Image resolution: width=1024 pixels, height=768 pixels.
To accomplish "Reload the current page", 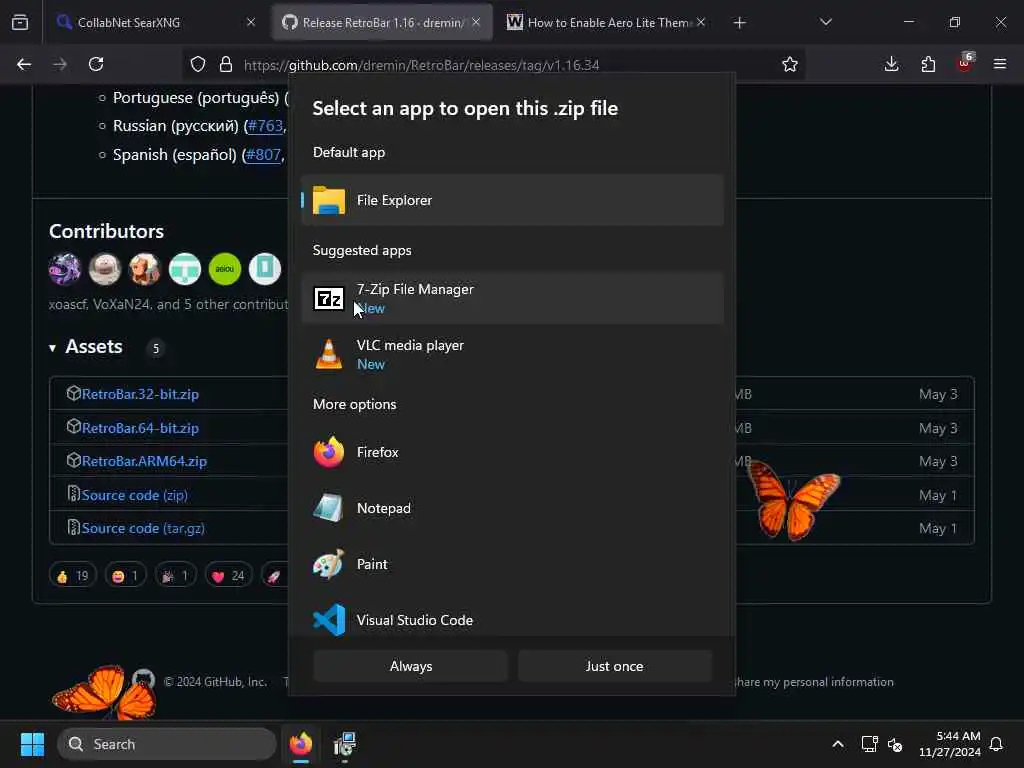I will 96,64.
